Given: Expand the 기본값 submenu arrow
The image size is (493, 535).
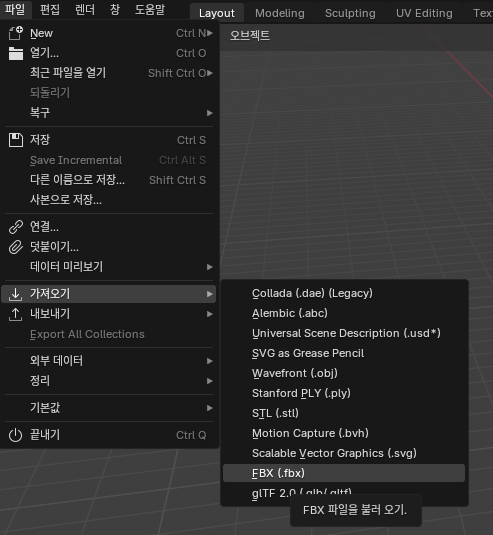Looking at the screenshot, I should click(x=210, y=408).
